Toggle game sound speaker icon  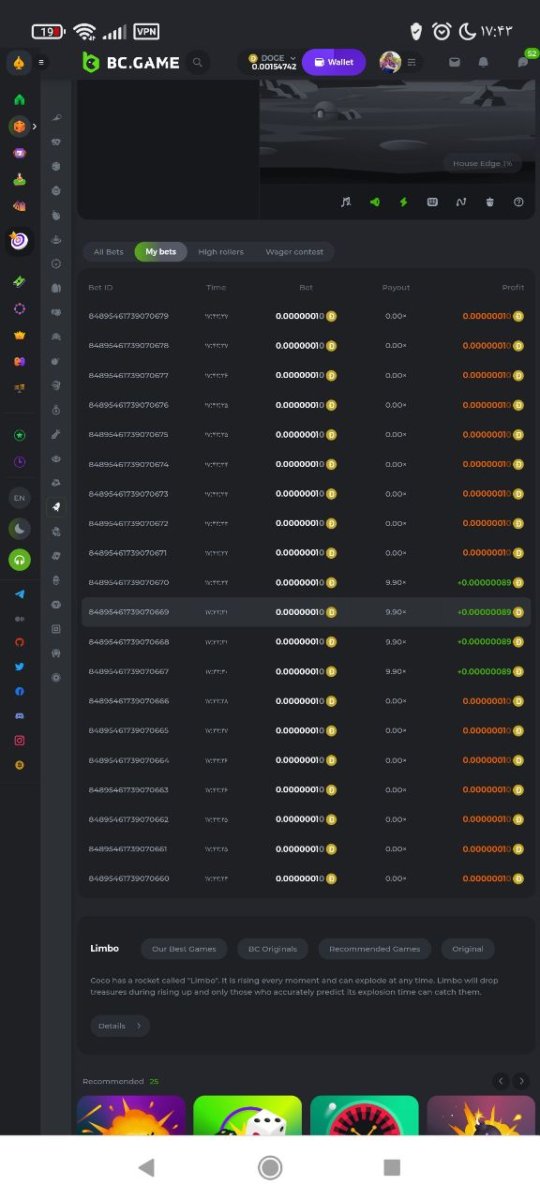(x=375, y=202)
